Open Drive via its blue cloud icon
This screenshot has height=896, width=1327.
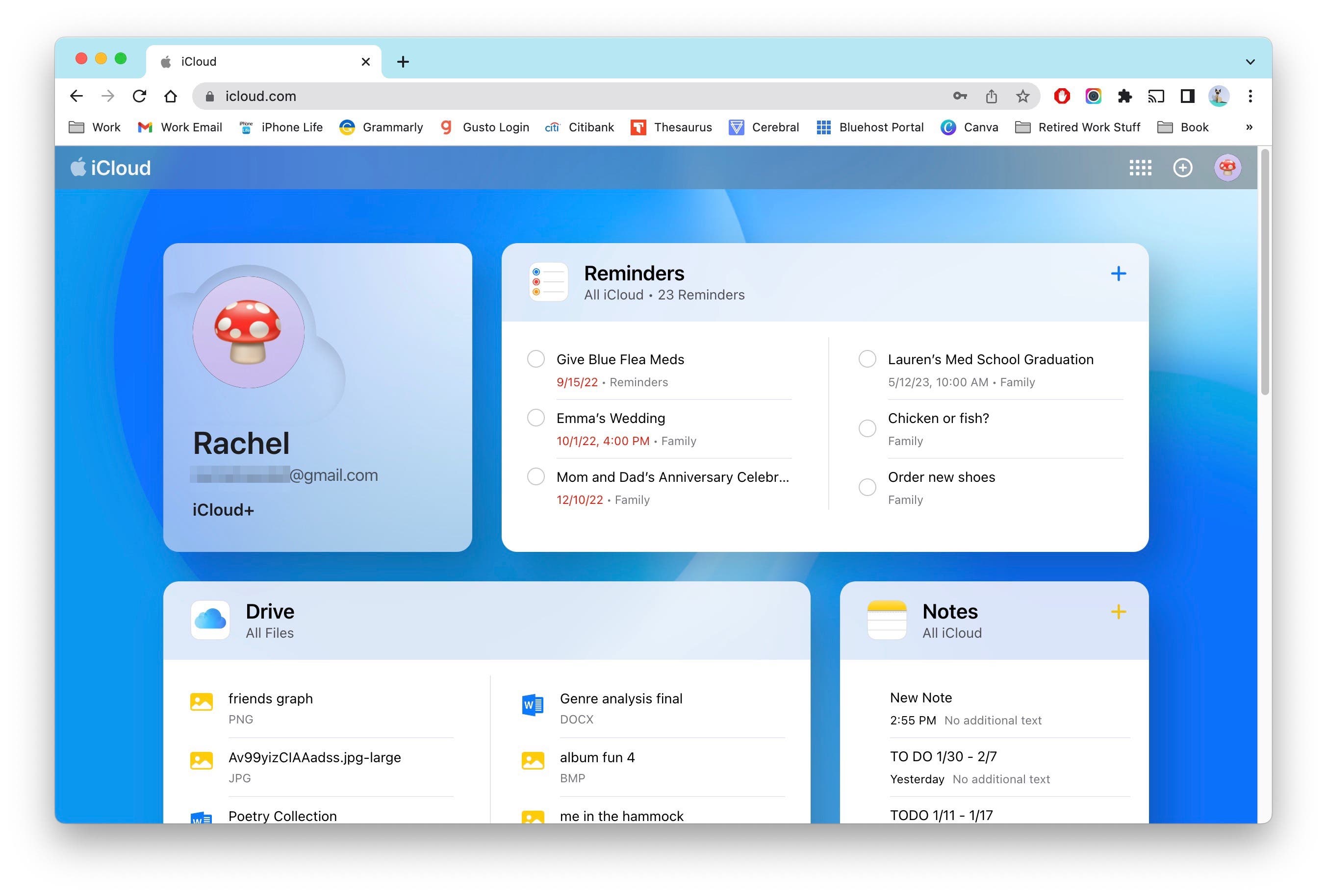pos(209,621)
